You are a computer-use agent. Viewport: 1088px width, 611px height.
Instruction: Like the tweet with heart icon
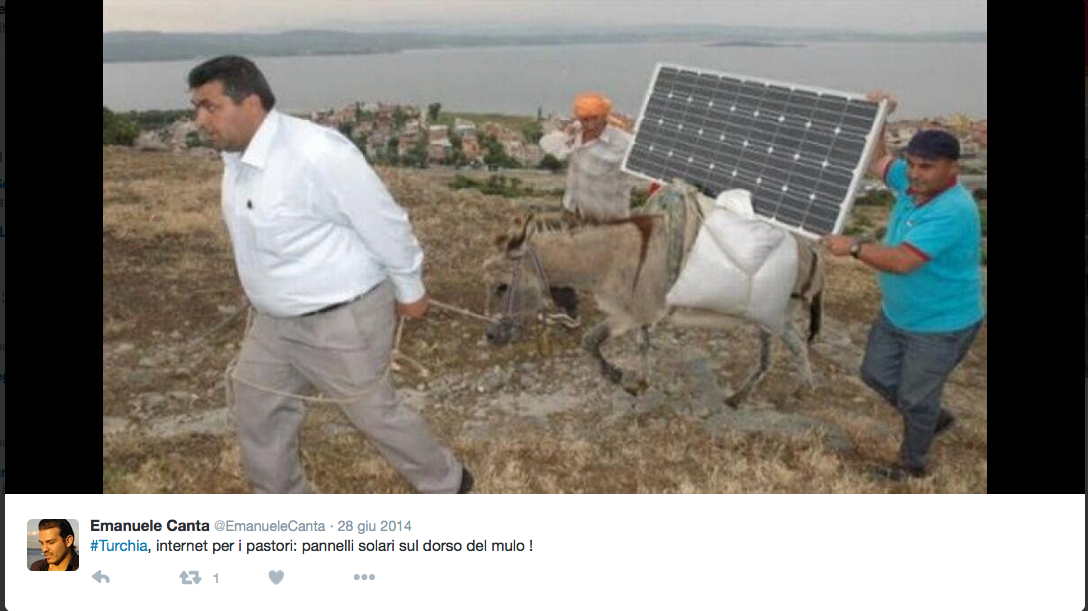coord(276,577)
